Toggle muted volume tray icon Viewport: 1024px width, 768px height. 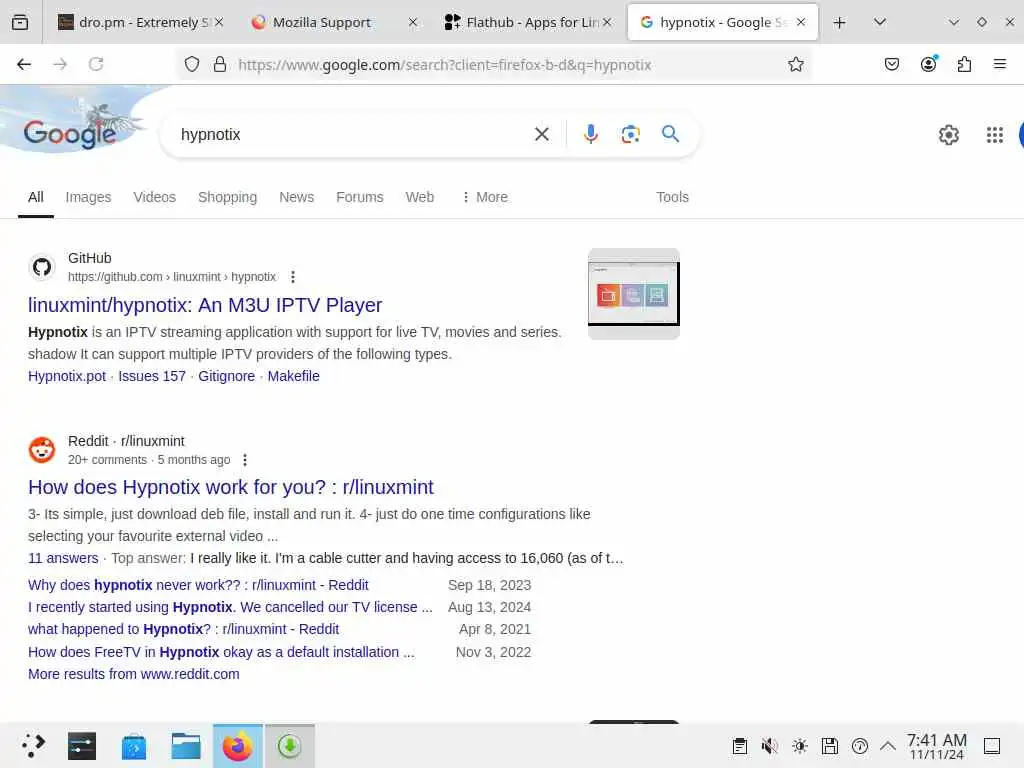click(x=769, y=746)
